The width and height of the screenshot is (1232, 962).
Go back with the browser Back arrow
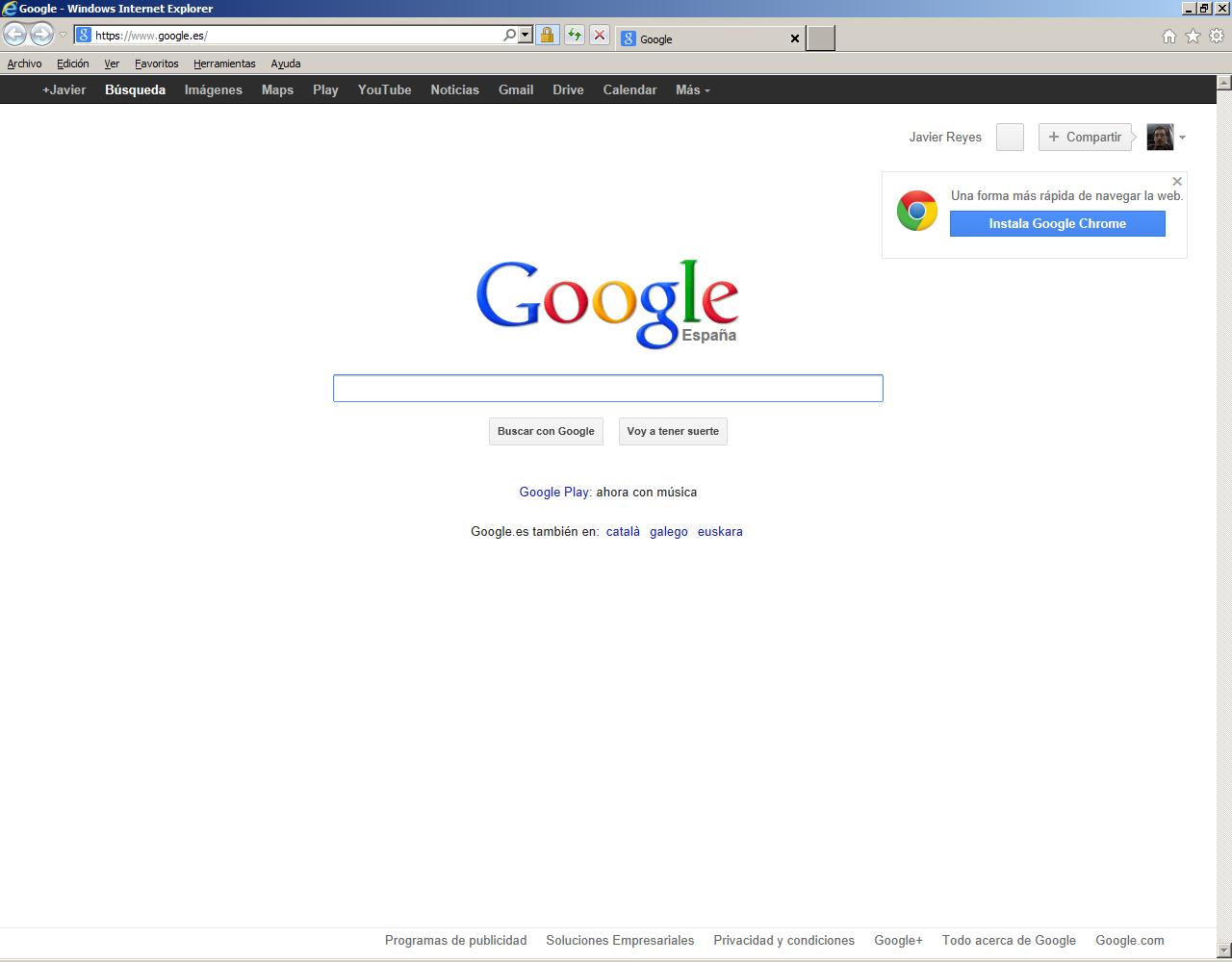[14, 36]
